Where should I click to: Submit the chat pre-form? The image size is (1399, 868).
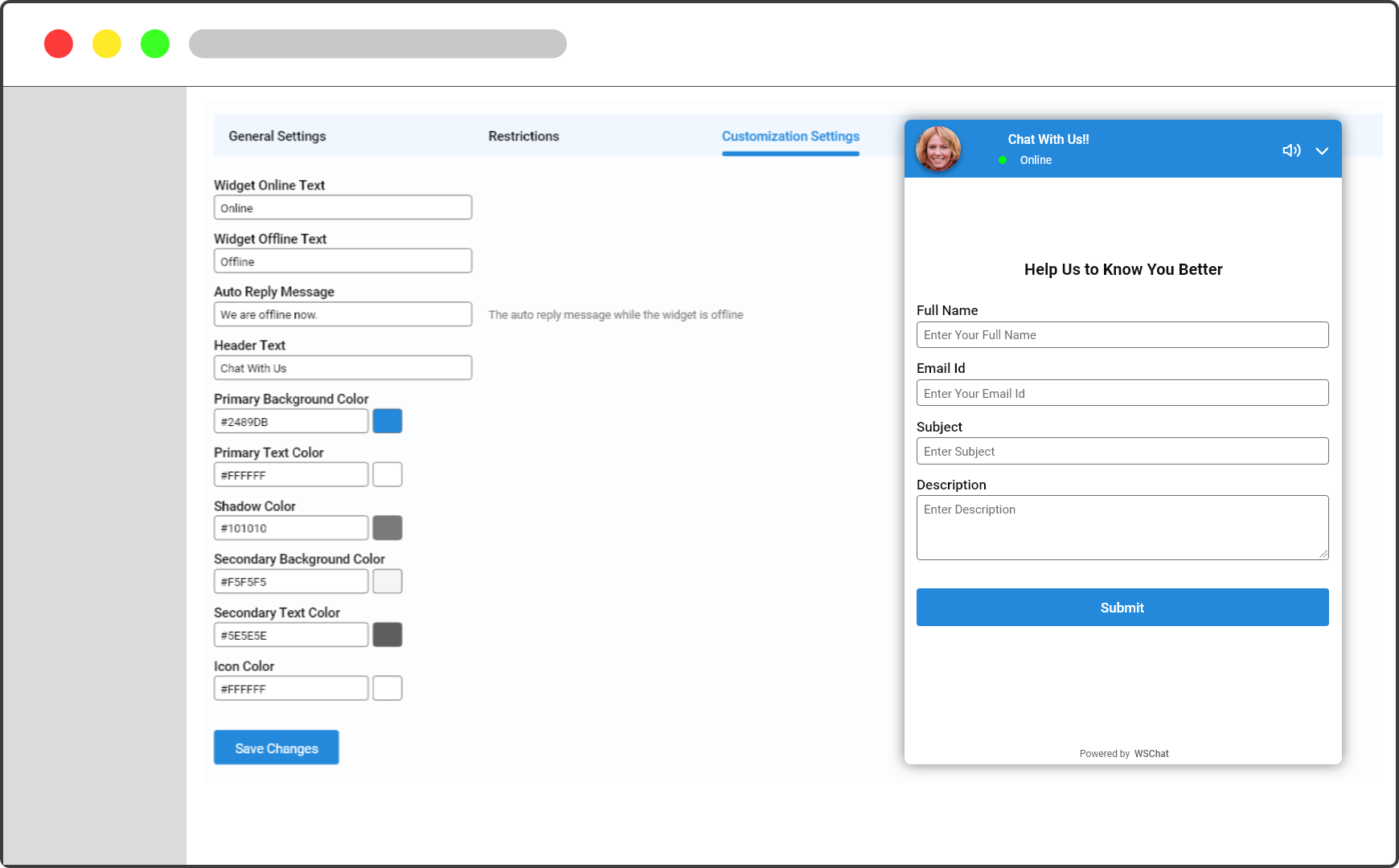(x=1122, y=608)
